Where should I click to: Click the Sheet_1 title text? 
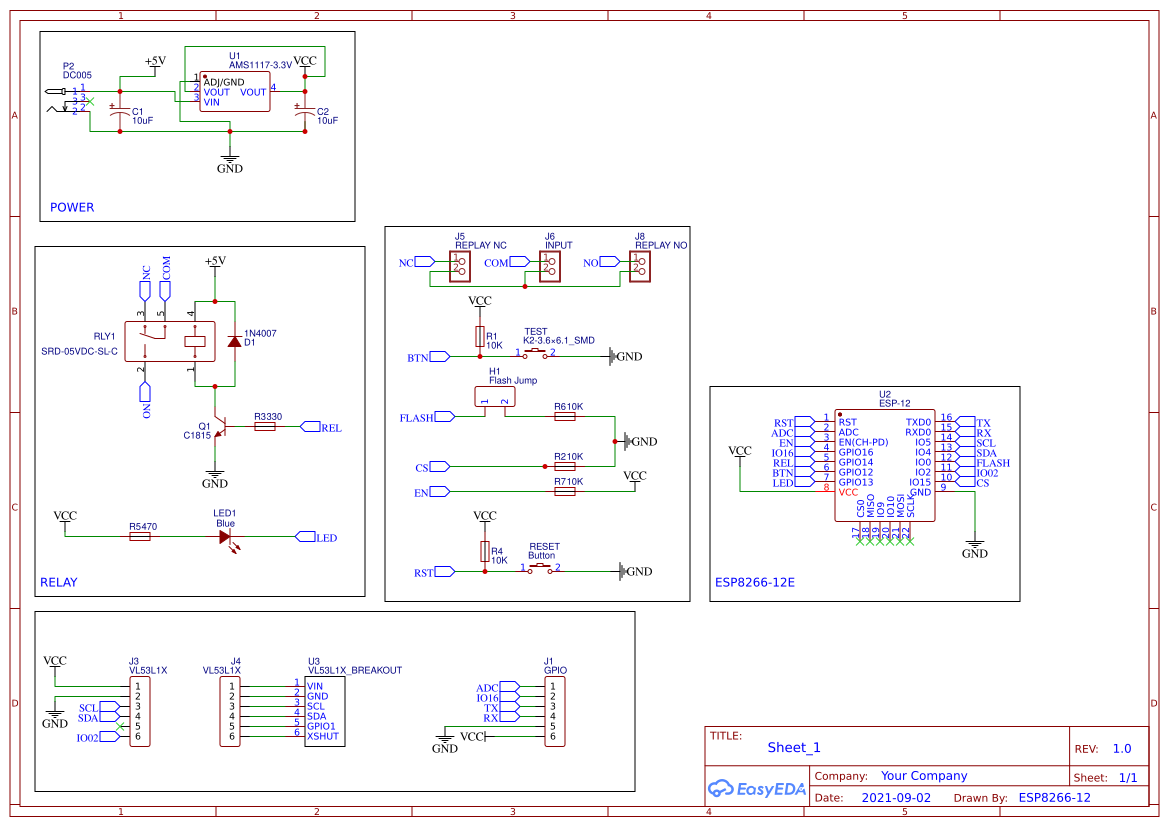click(793, 747)
